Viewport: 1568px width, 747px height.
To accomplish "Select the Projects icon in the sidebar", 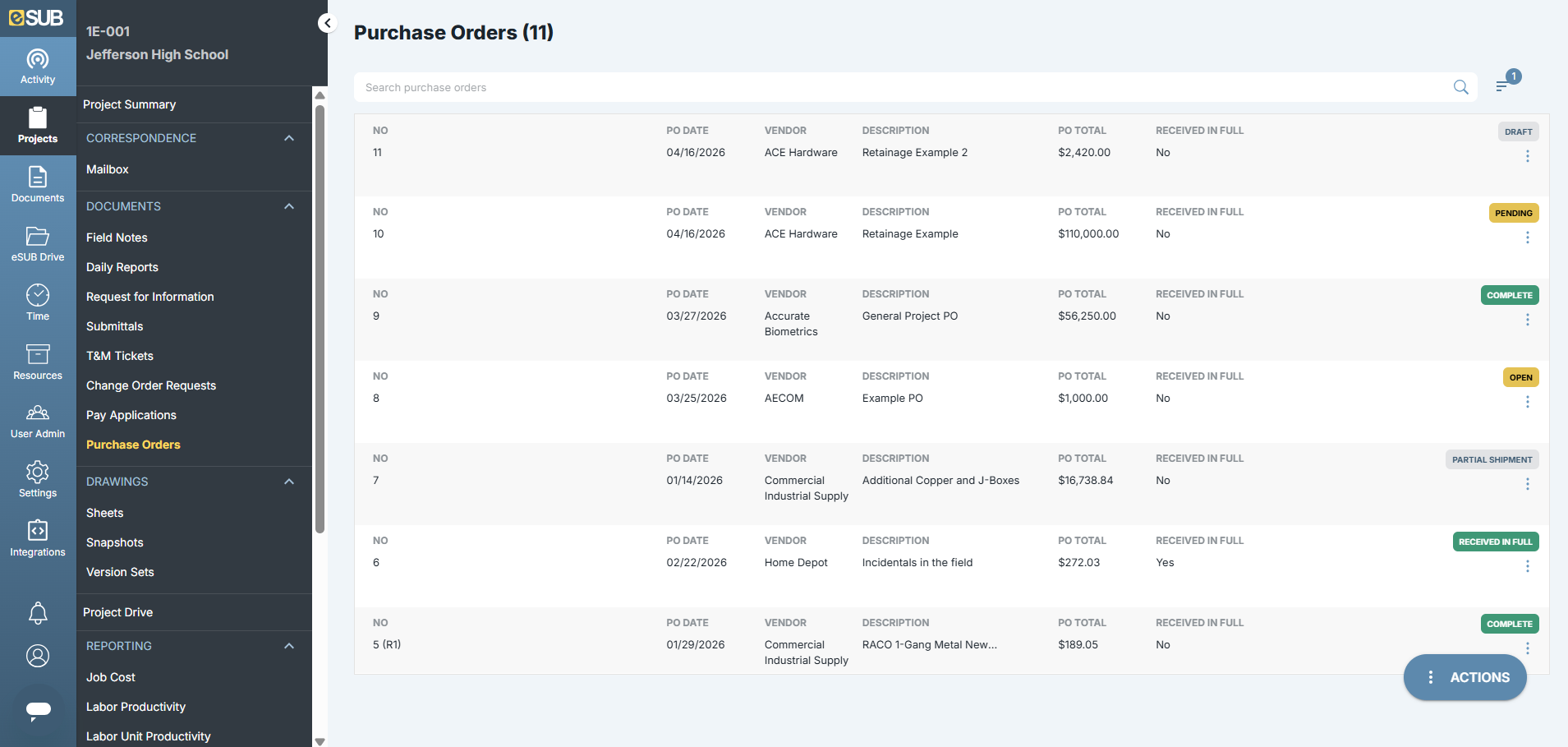I will point(38,125).
